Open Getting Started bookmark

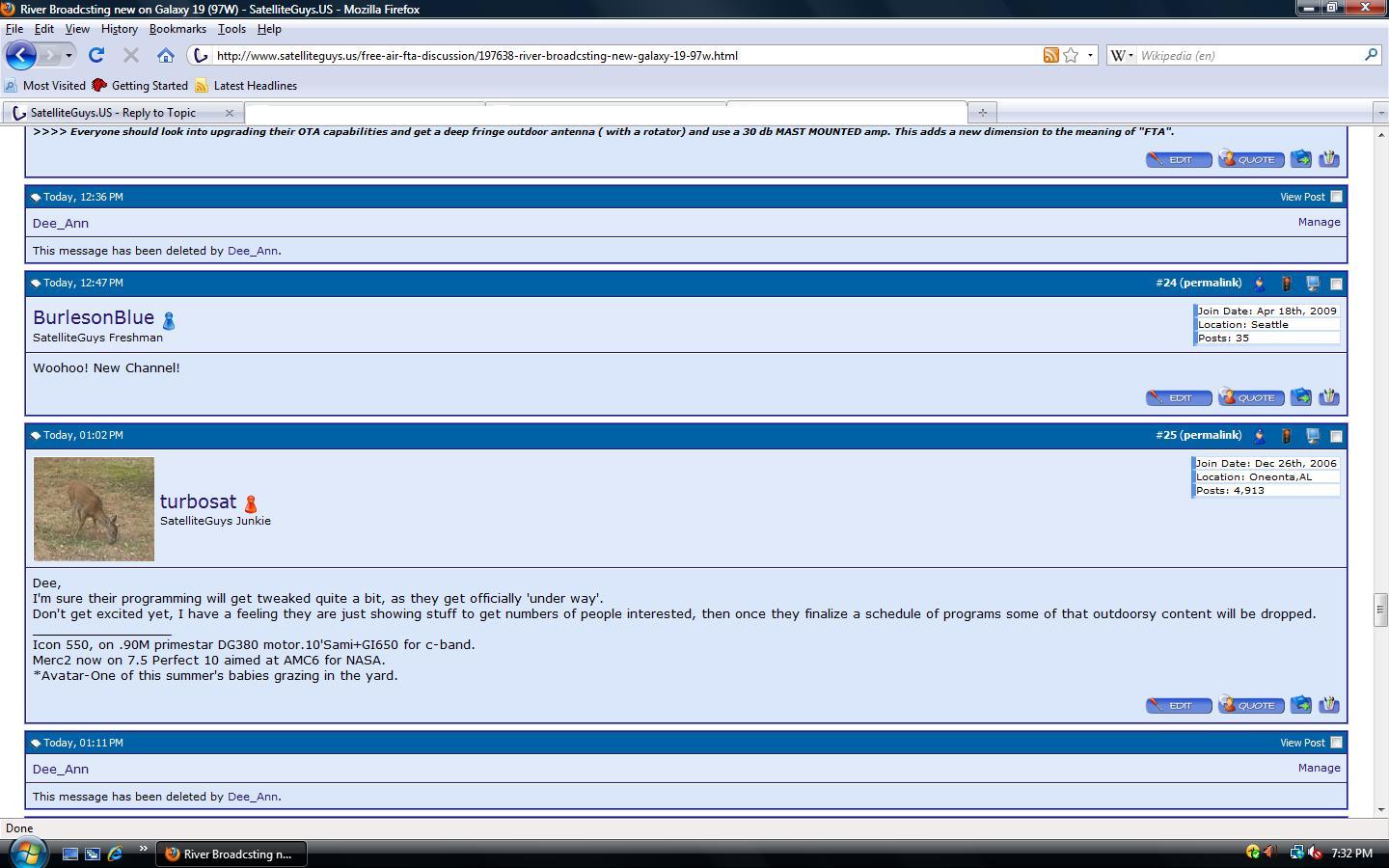pos(140,86)
